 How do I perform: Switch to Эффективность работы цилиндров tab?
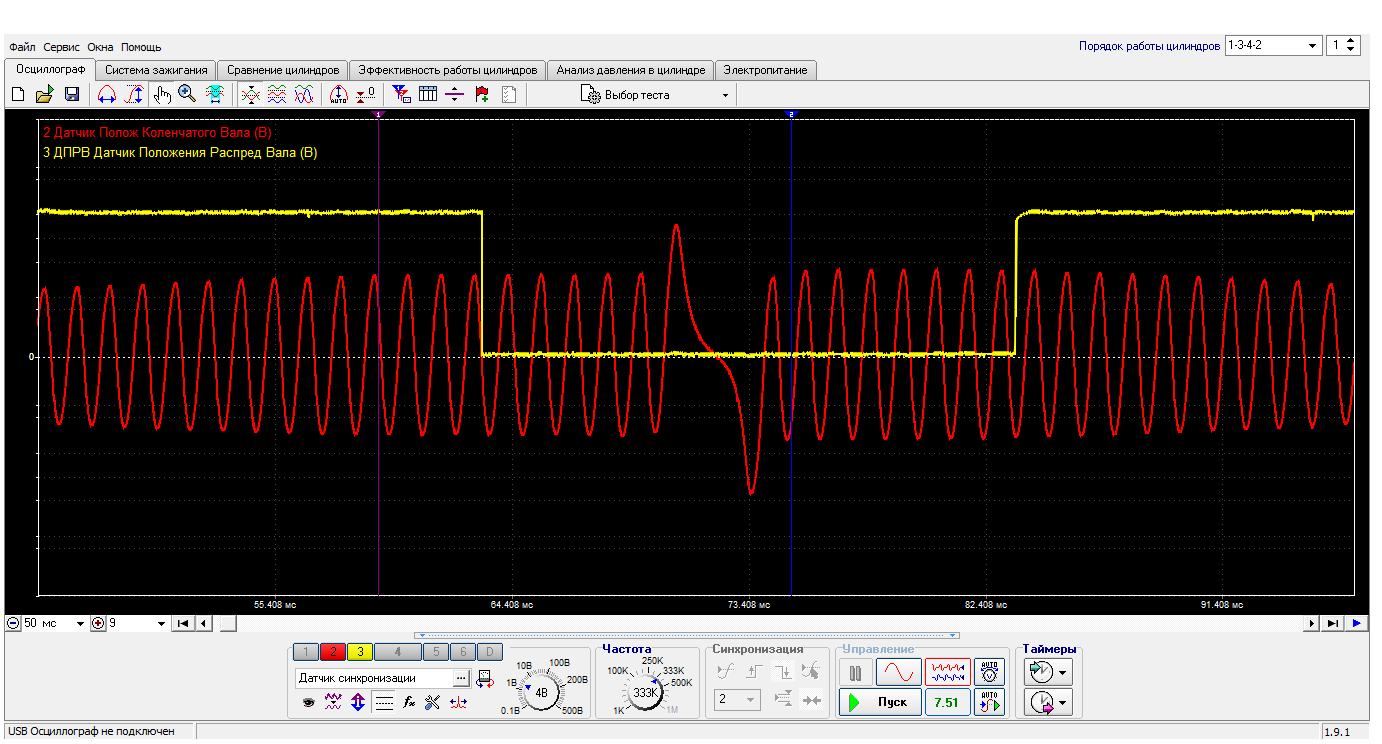[448, 70]
